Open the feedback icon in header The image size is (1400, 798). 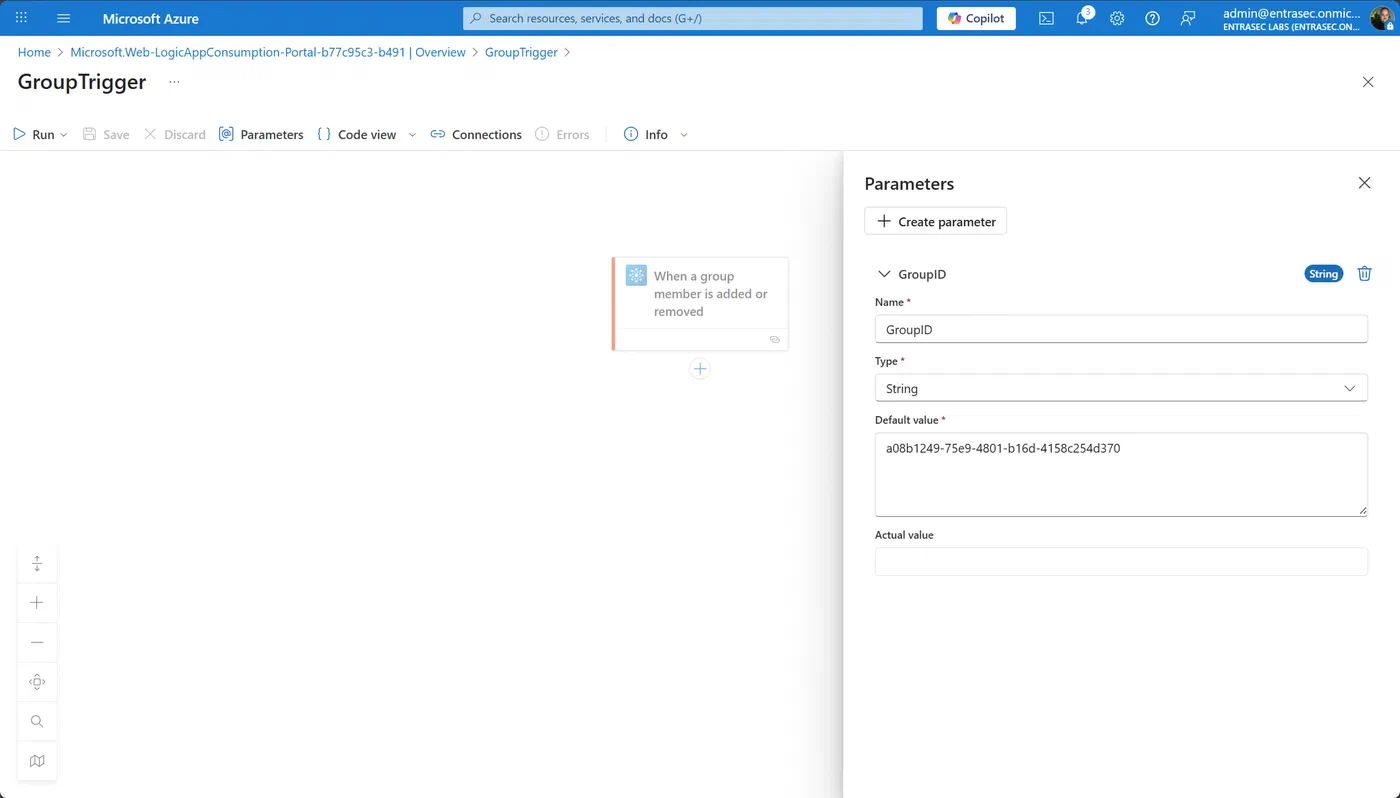(x=1188, y=18)
